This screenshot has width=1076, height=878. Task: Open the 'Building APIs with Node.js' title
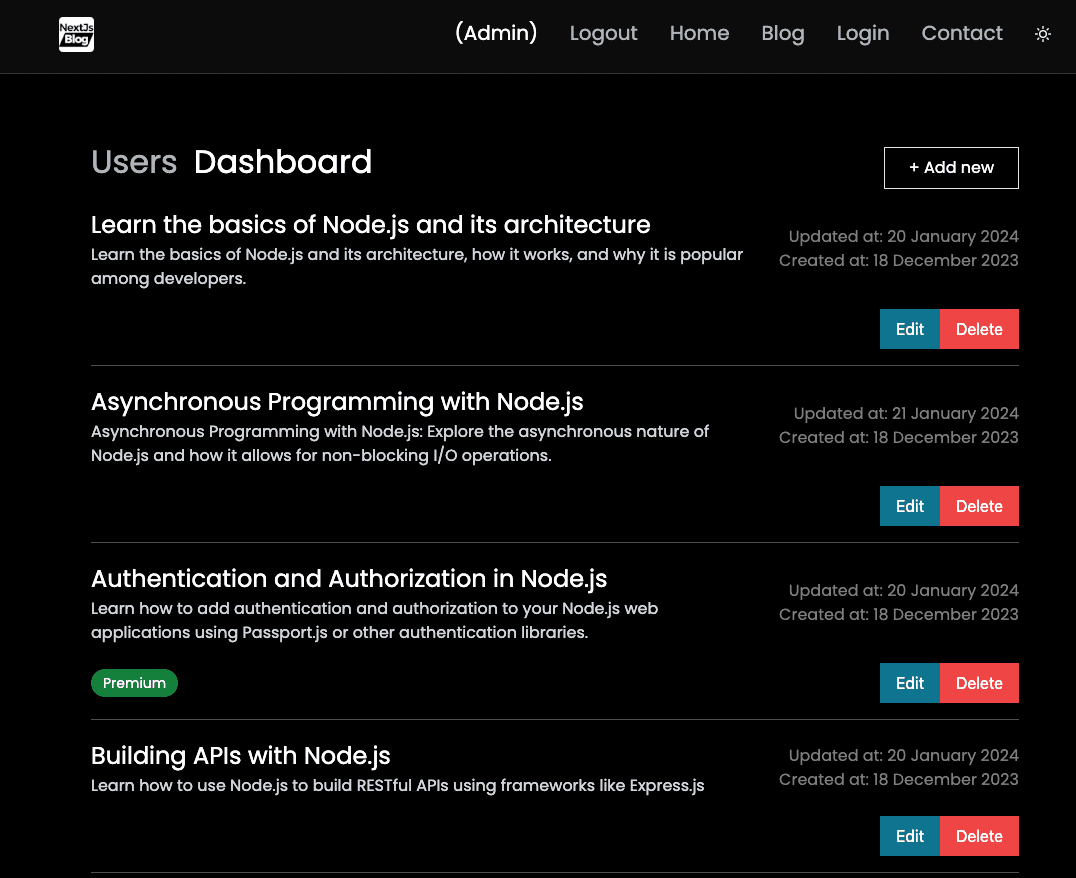[240, 756]
